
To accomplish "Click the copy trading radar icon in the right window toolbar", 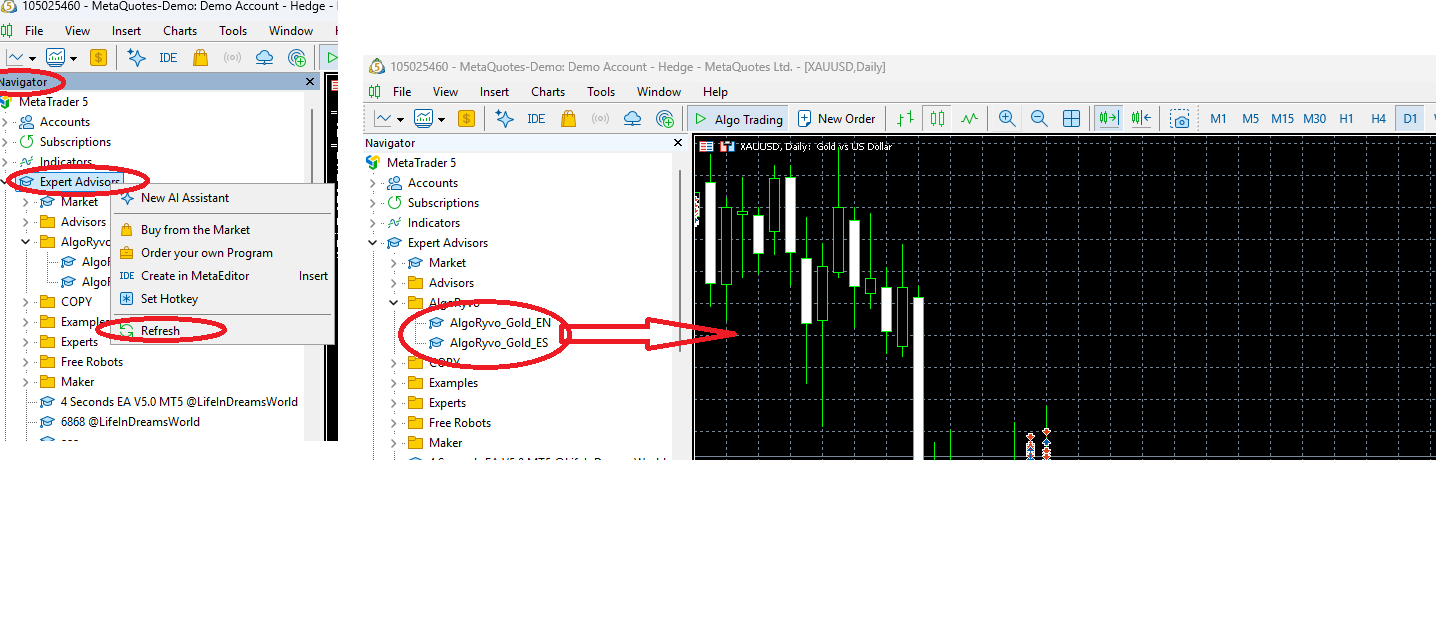I will pyautogui.click(x=664, y=118).
